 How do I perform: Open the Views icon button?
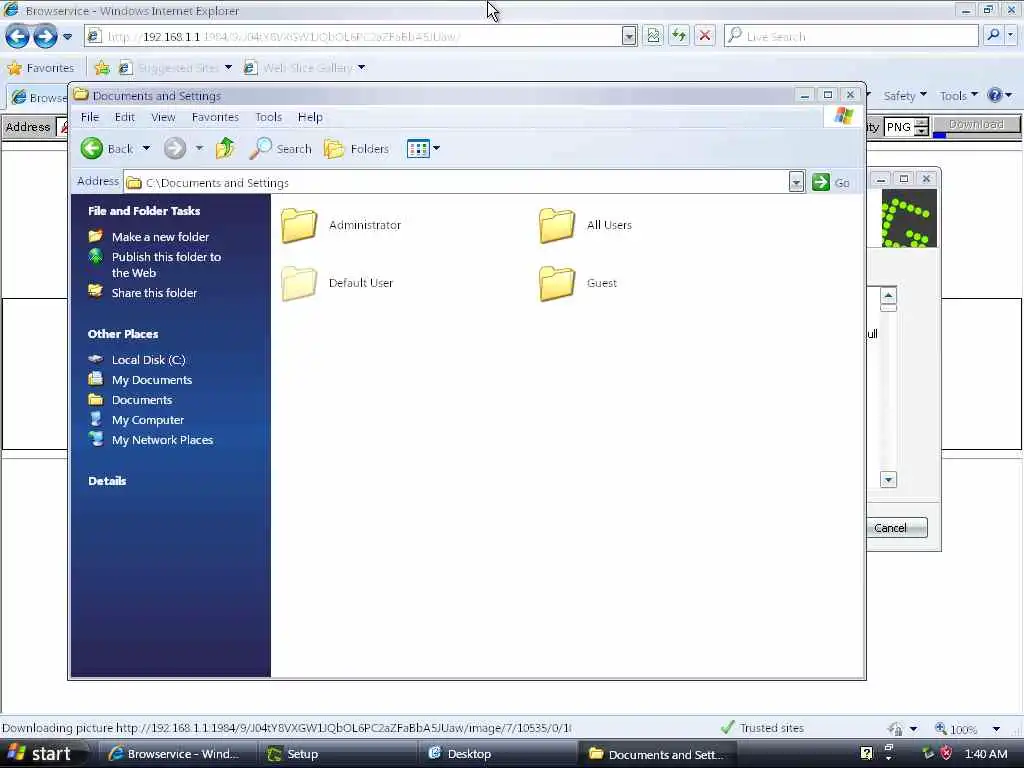[x=418, y=148]
